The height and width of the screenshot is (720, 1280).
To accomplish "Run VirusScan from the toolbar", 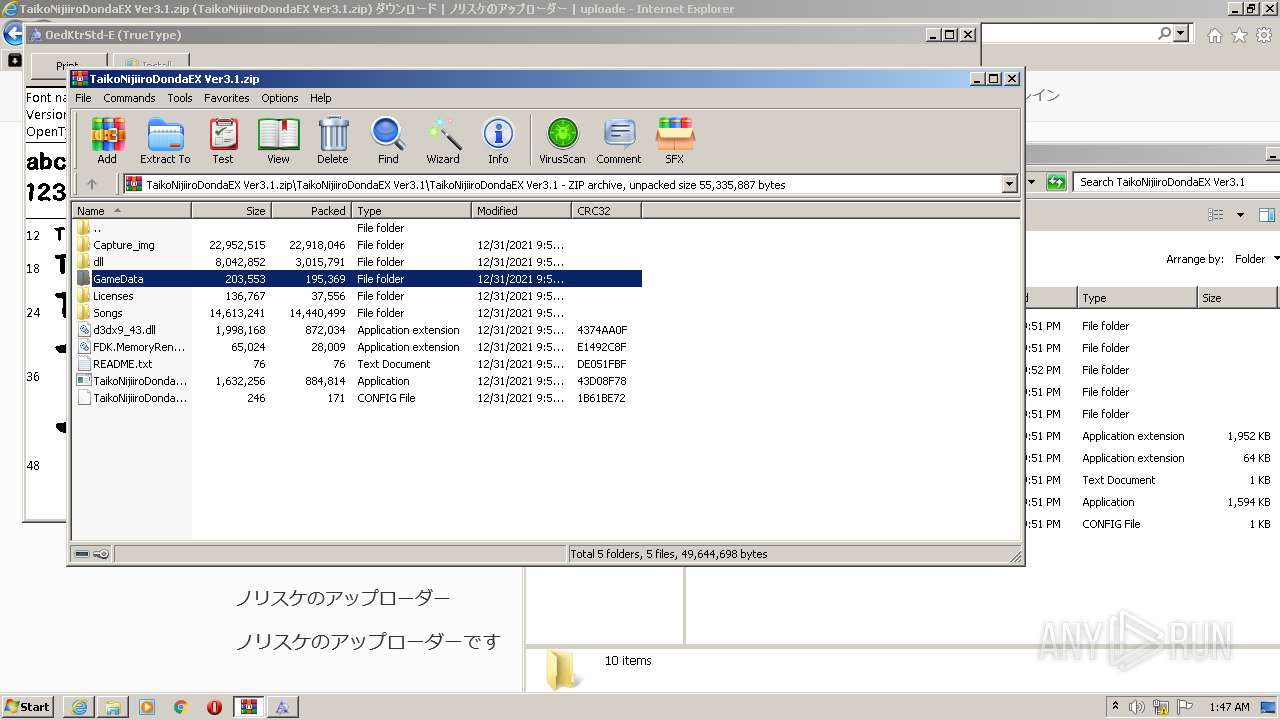I will (562, 140).
